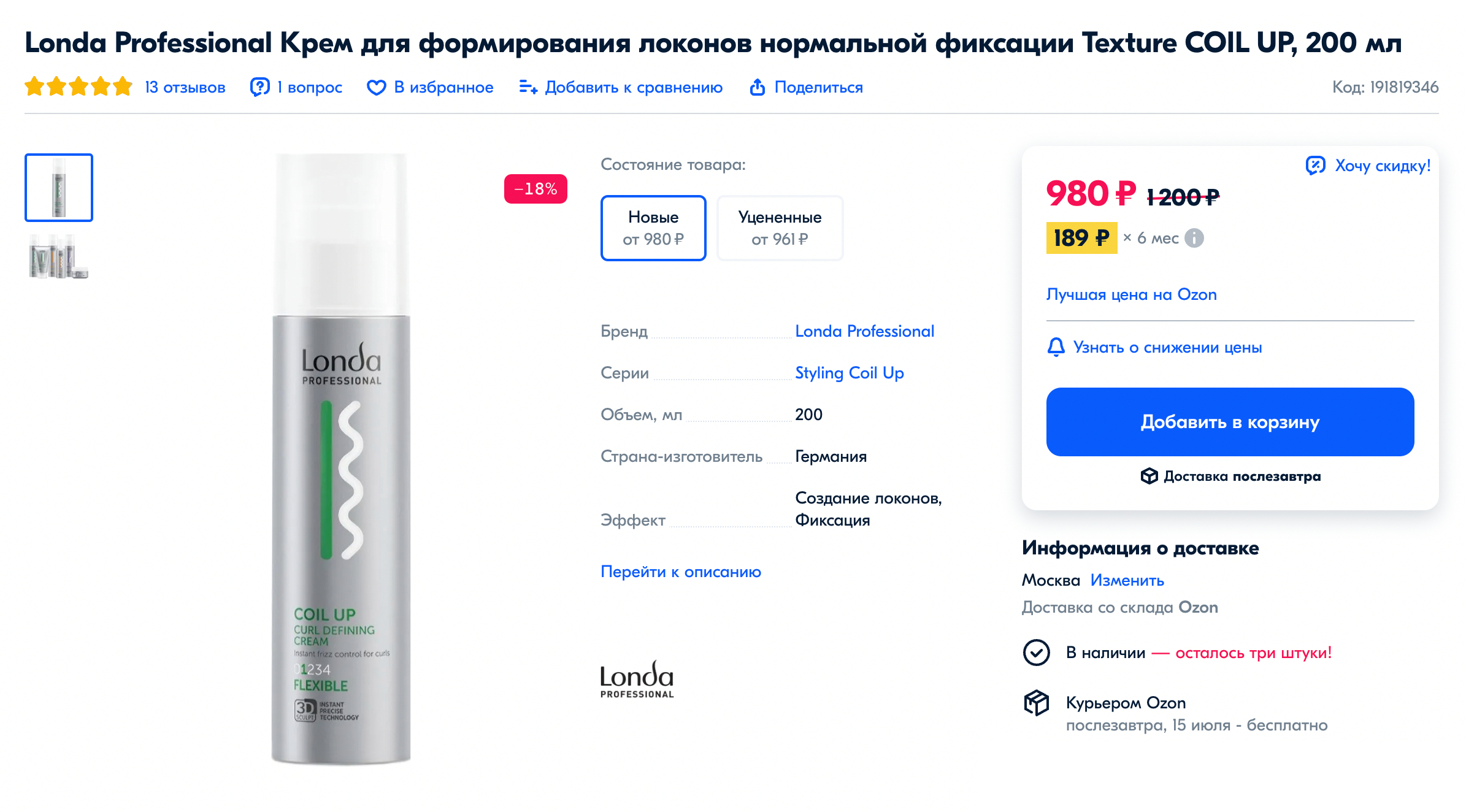The height and width of the screenshot is (812, 1466).
Task: Change the delivery city via Изменить
Action: click(x=1127, y=580)
